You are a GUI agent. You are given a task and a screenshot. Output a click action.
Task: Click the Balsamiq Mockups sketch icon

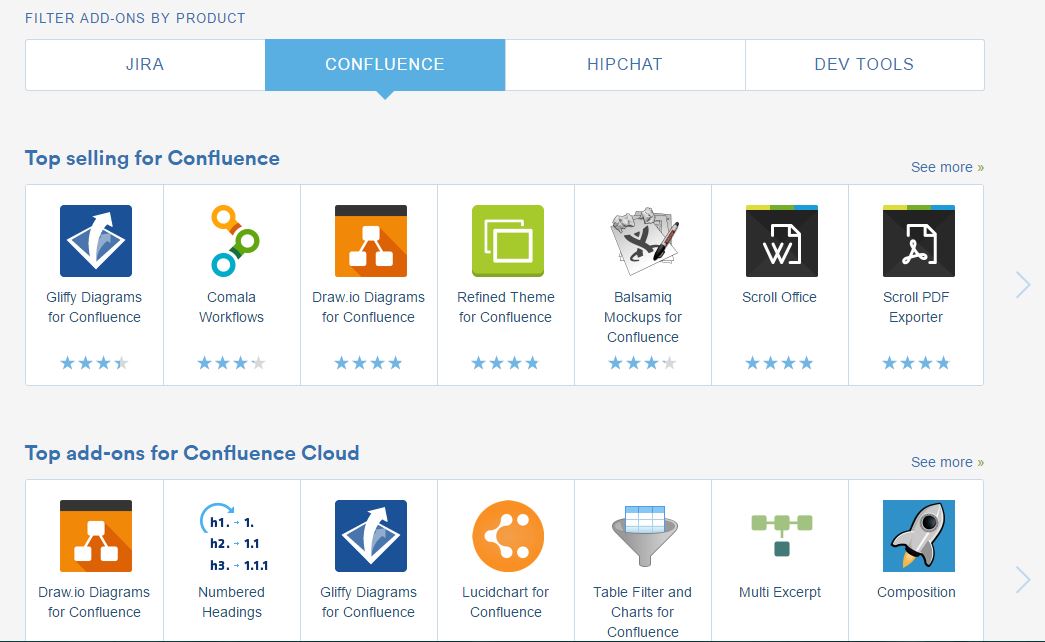point(644,241)
